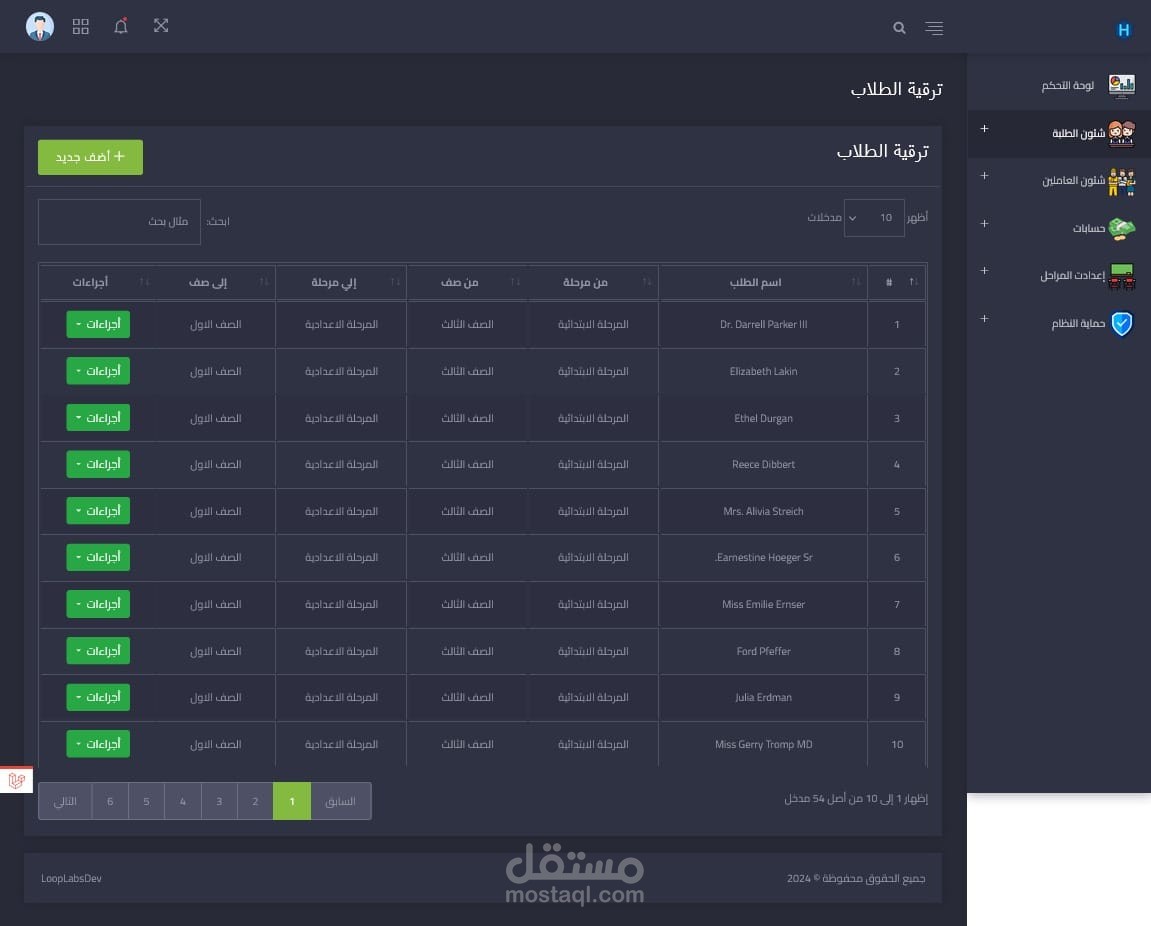Click the accounts حسابات money icon
1151x926 pixels.
pyautogui.click(x=1122, y=228)
